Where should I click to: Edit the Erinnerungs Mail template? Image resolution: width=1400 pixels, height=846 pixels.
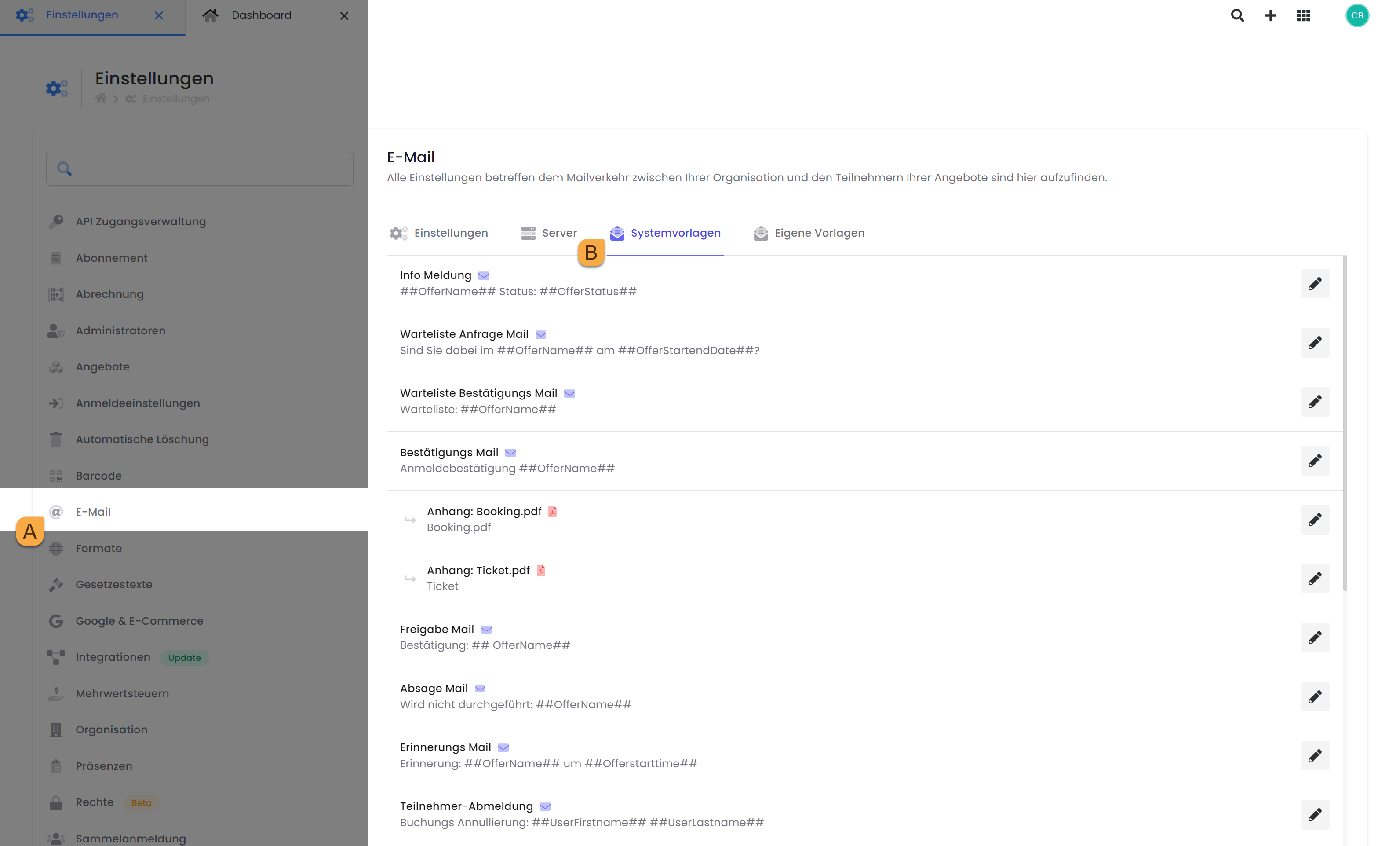1315,756
